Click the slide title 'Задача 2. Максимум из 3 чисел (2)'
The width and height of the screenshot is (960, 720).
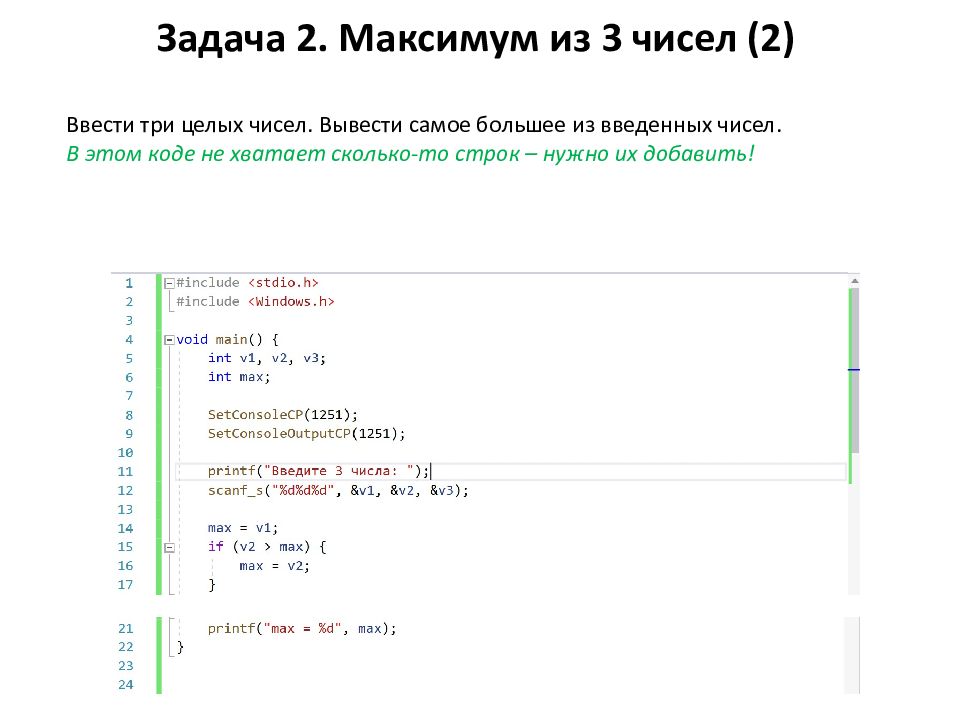point(475,38)
